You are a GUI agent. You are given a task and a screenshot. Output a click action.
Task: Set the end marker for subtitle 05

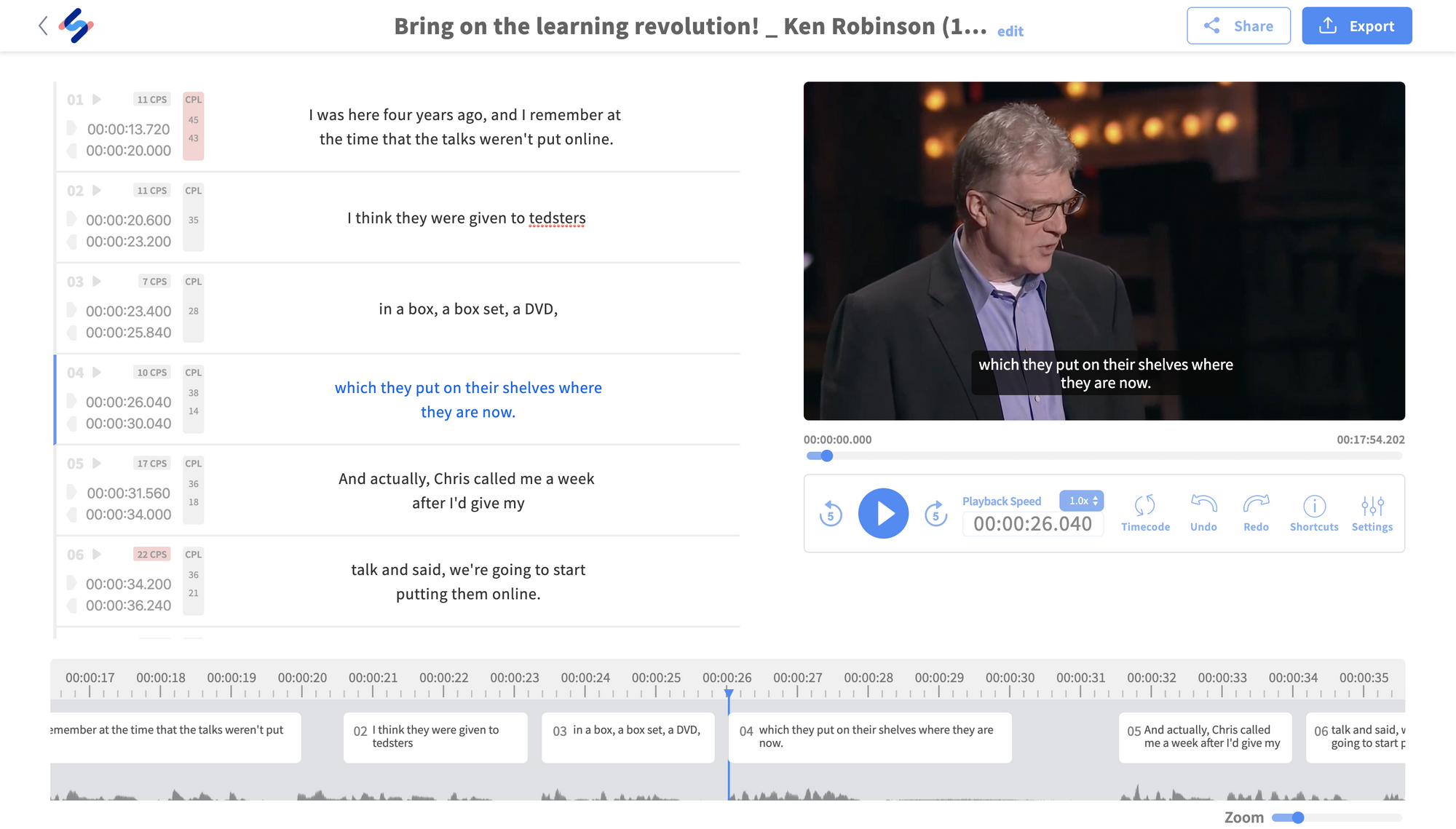71,515
